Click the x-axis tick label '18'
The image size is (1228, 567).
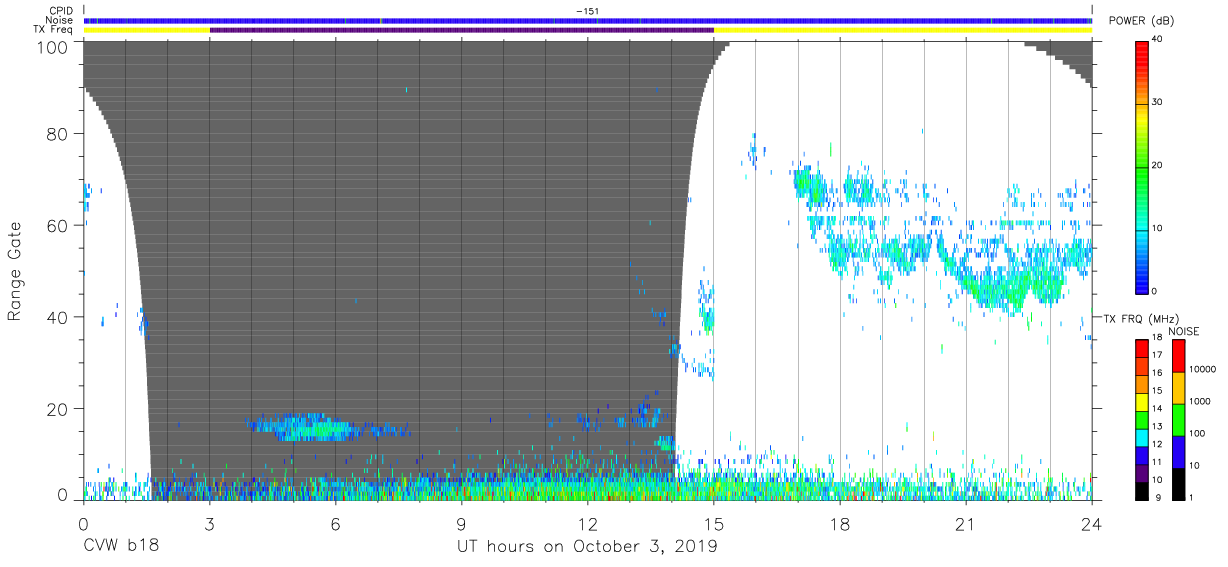839,524
